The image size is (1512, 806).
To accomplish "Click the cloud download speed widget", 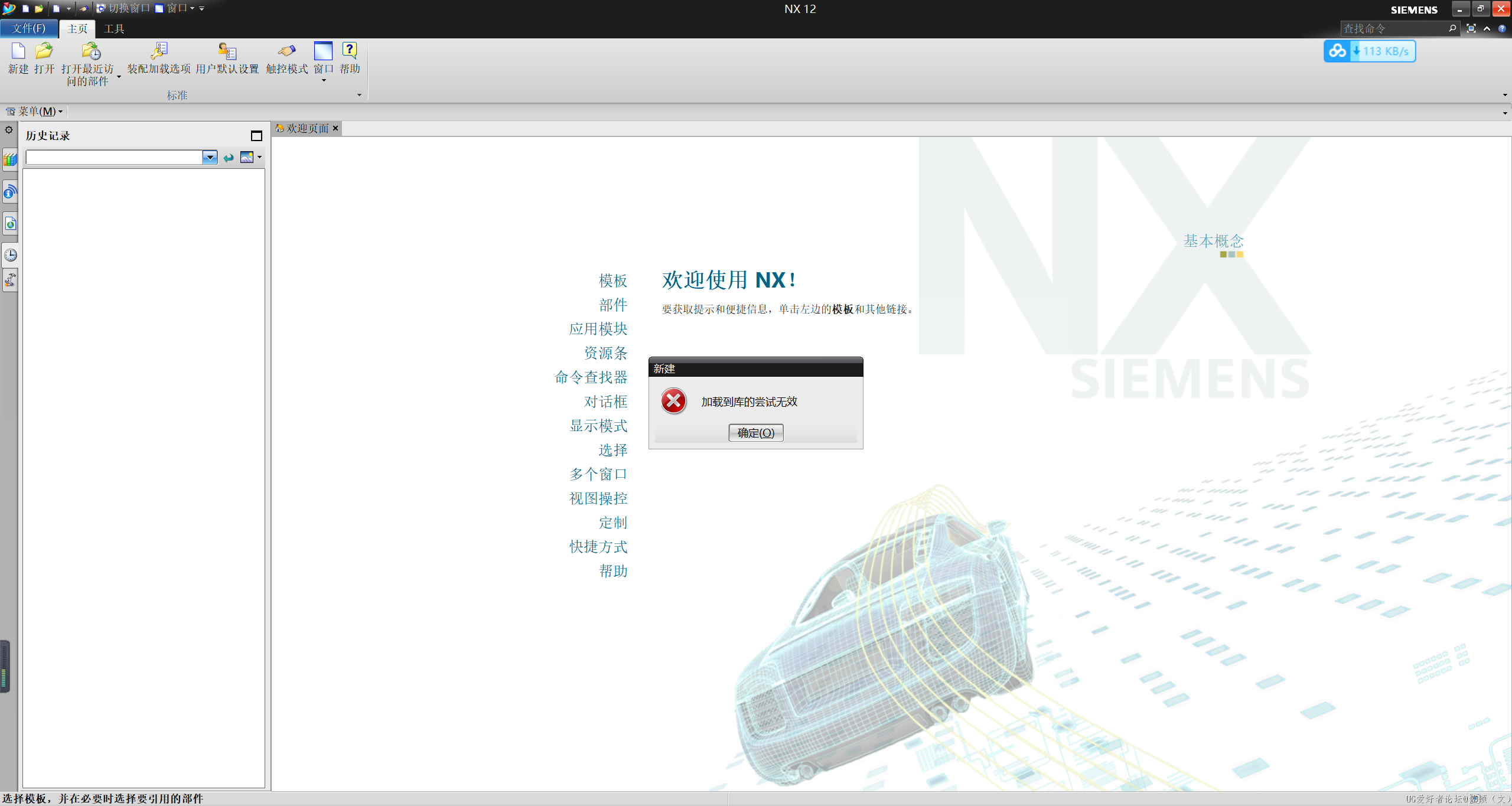I will [1370, 51].
